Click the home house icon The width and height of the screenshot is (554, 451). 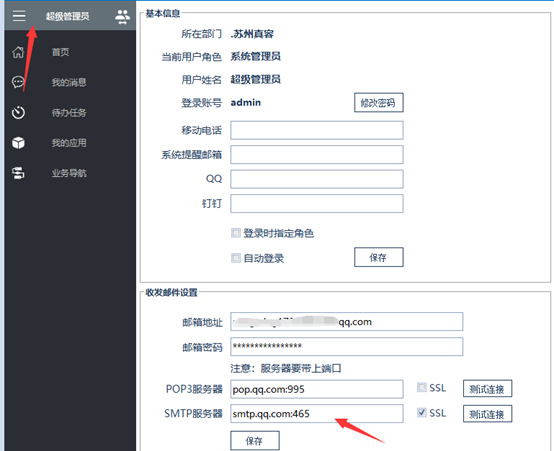click(18, 52)
